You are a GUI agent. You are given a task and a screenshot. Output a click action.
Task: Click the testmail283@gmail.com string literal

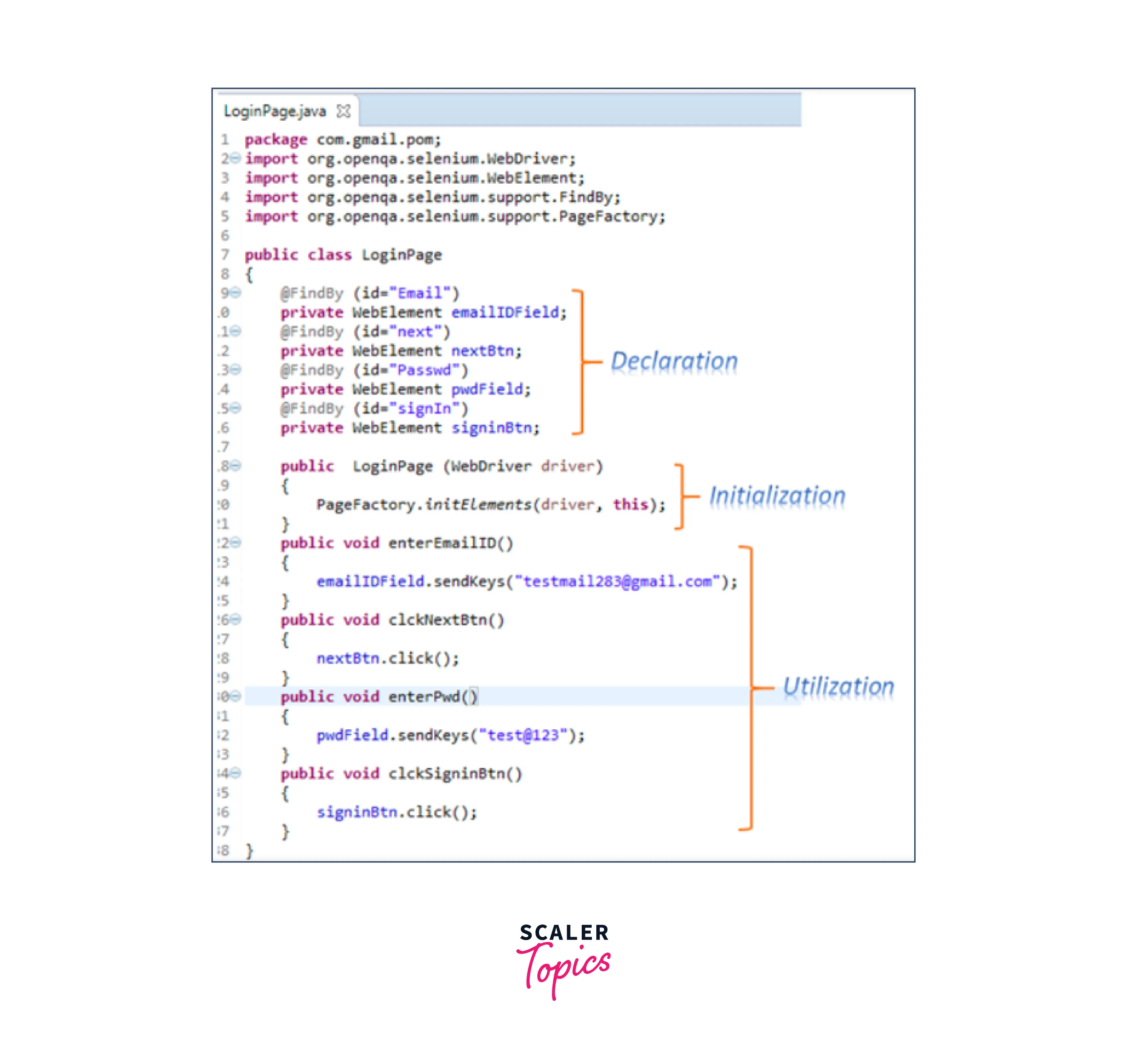click(618, 581)
